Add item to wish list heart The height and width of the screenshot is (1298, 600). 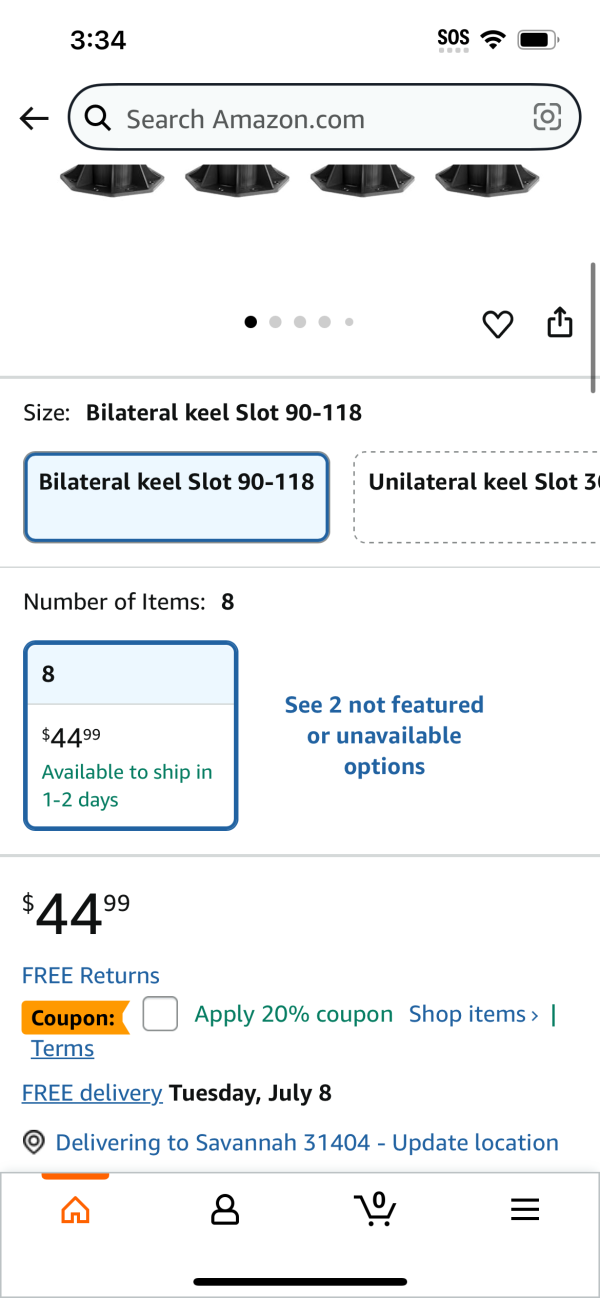point(498,324)
